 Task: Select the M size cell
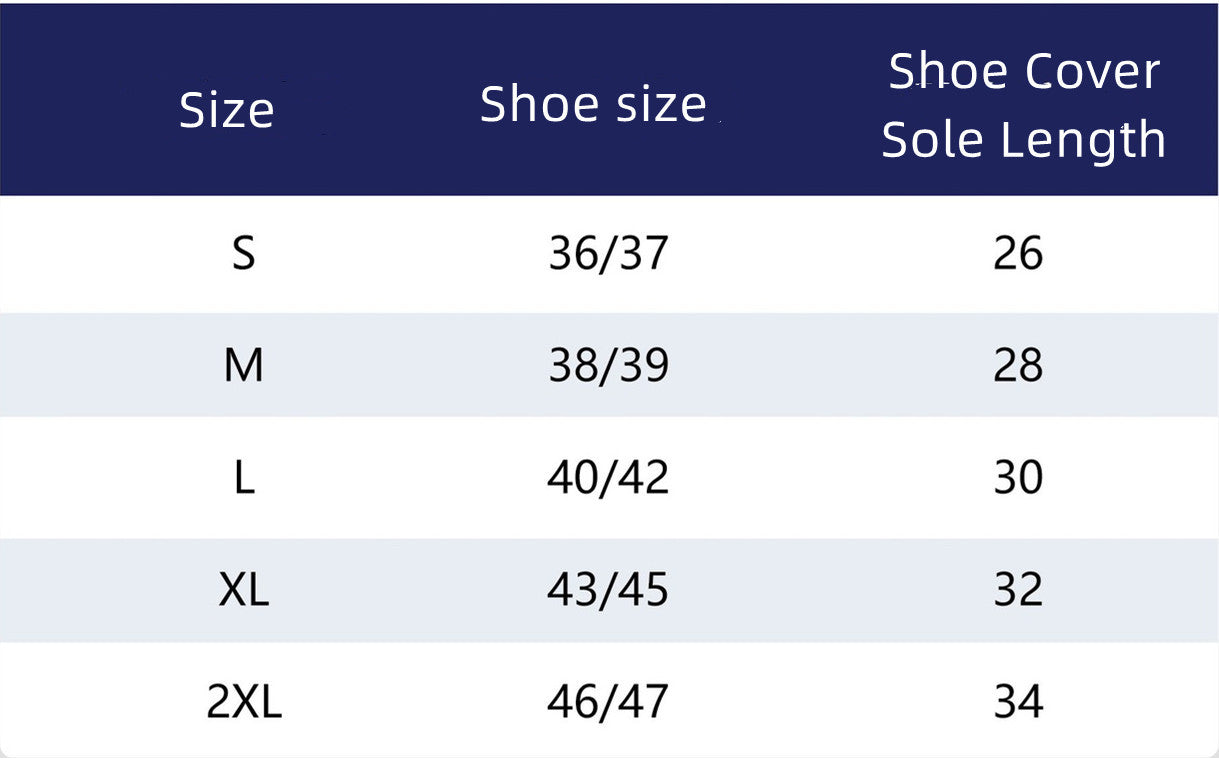point(244,365)
